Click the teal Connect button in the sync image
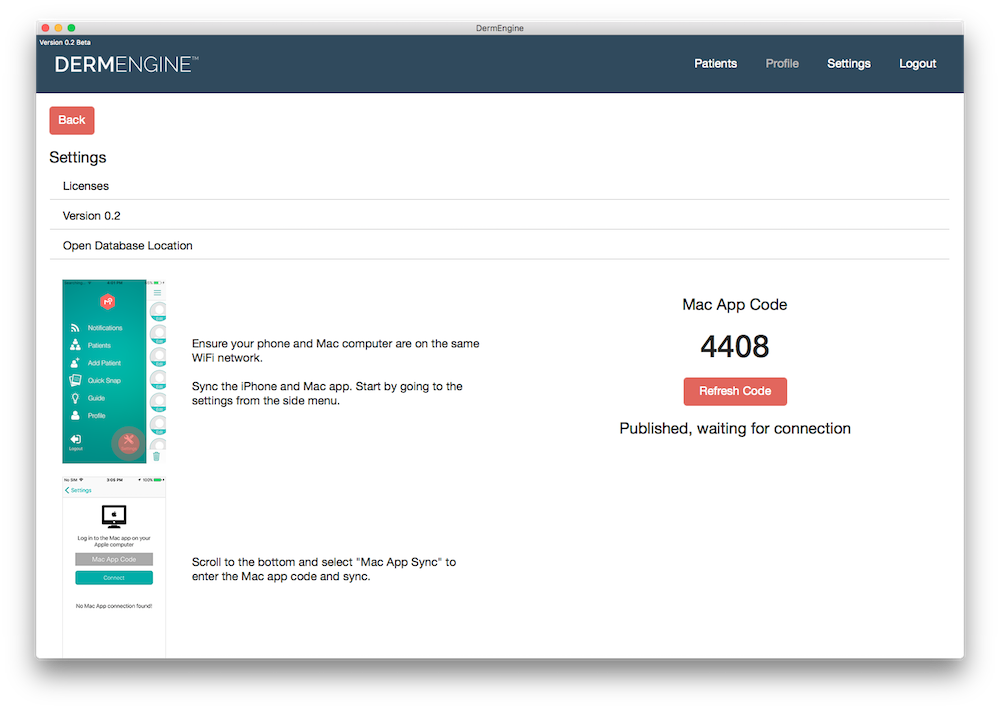Viewport: 1000px width, 710px height. [114, 578]
